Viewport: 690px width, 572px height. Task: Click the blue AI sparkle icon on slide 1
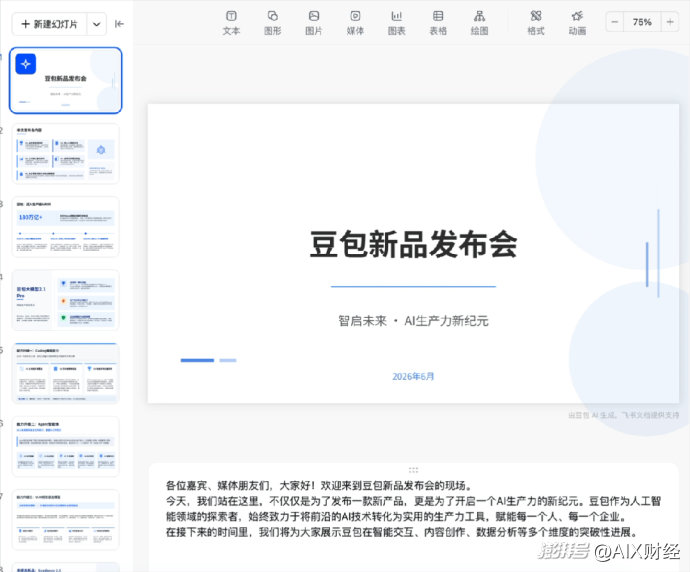pyautogui.click(x=26, y=64)
